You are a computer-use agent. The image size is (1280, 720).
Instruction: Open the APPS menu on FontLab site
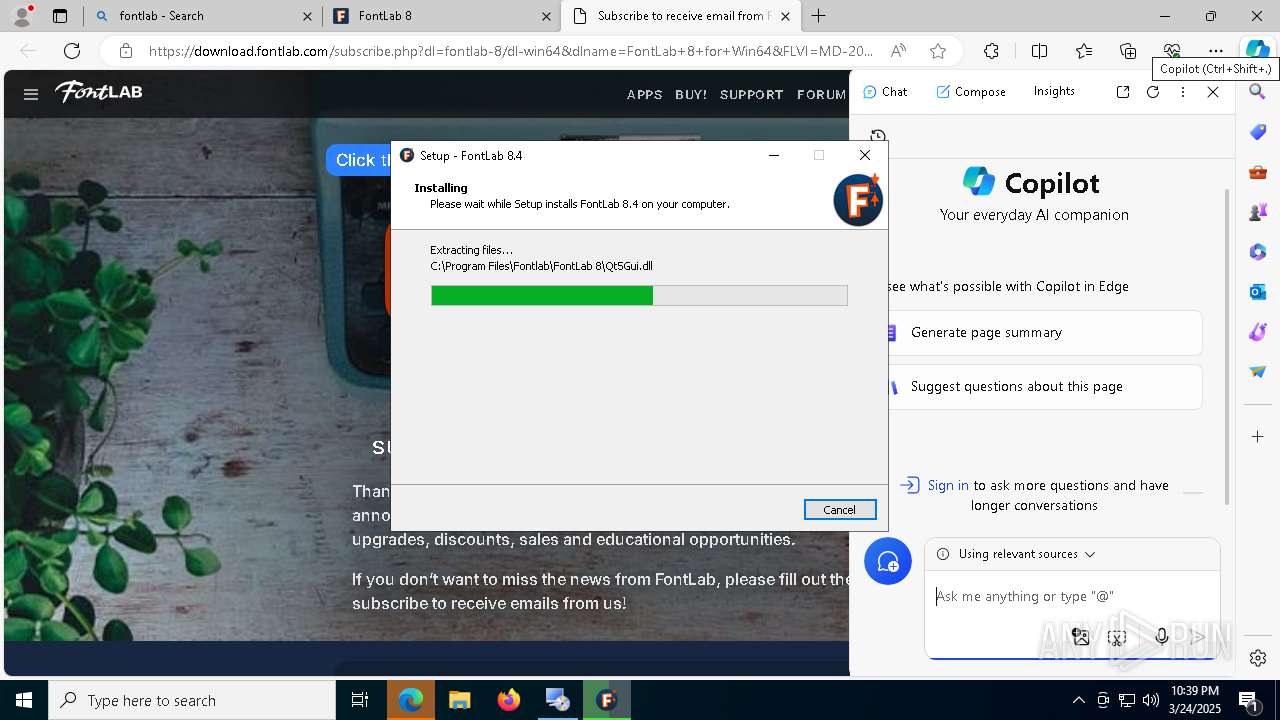tap(644, 94)
